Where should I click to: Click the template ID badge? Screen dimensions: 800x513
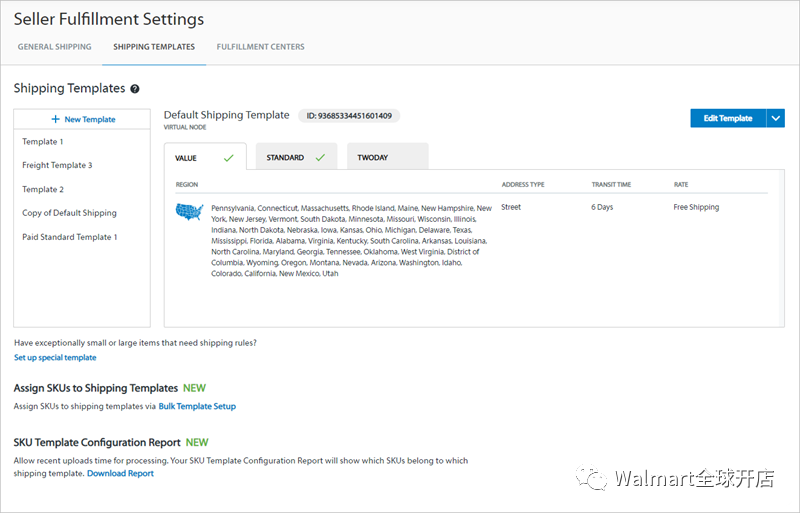[x=349, y=116]
